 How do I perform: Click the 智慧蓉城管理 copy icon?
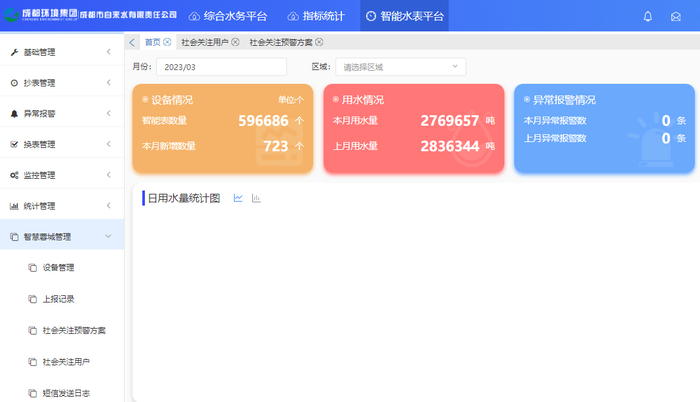(x=14, y=237)
